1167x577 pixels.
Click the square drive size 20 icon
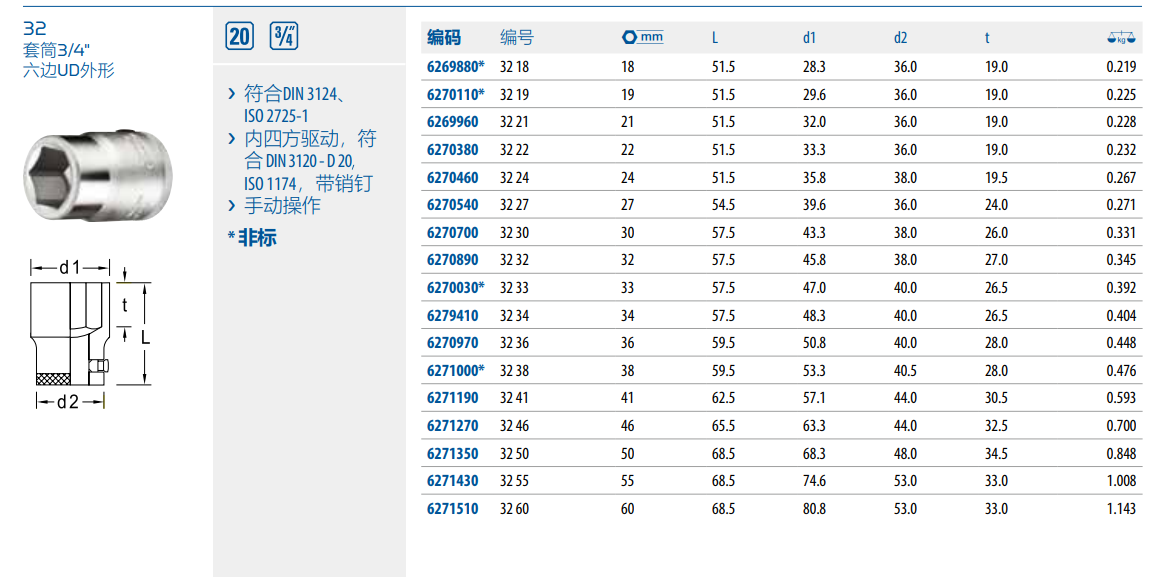coord(240,37)
